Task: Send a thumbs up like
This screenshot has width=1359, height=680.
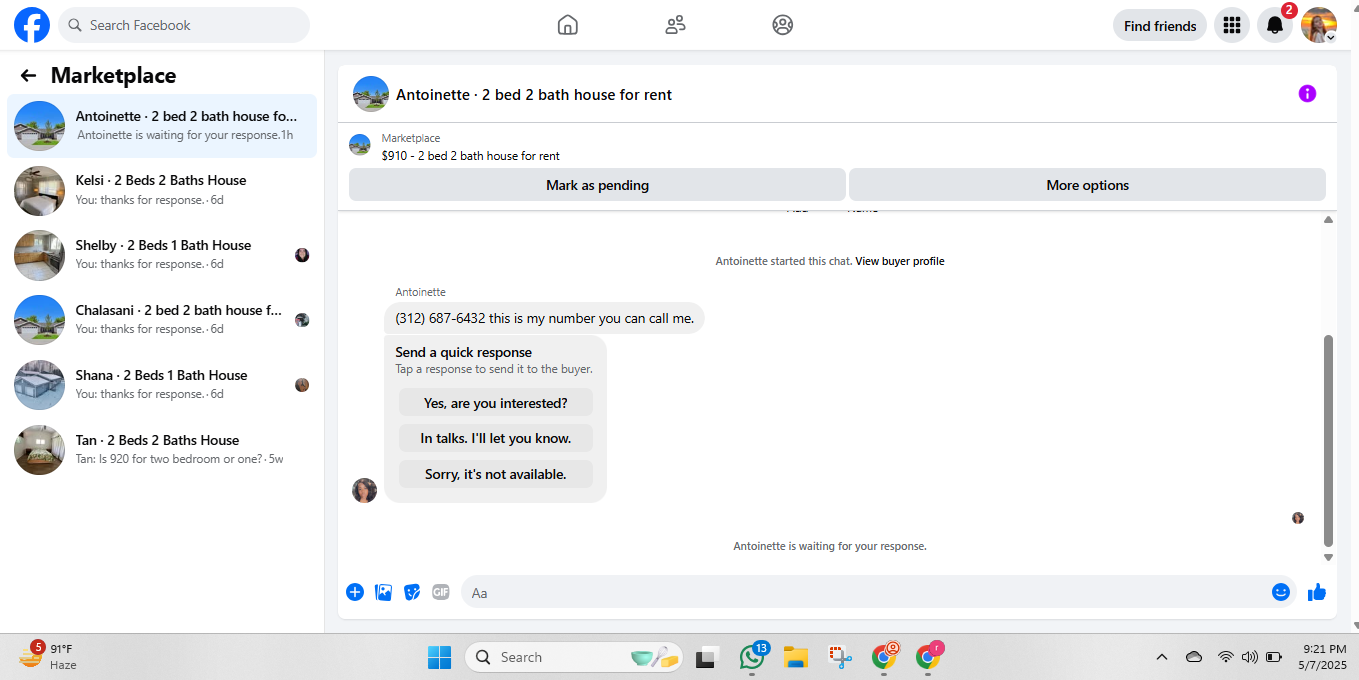Action: [1317, 592]
